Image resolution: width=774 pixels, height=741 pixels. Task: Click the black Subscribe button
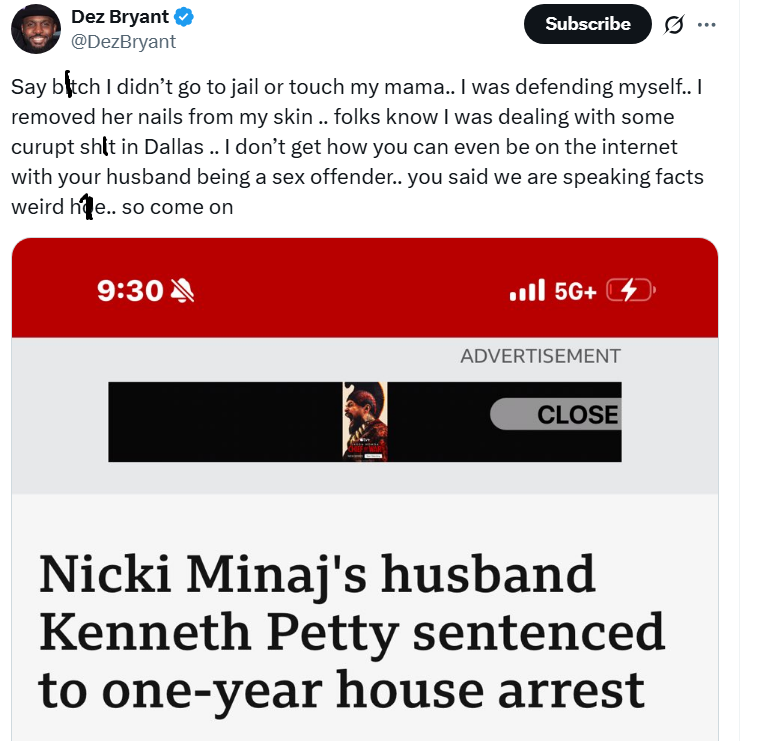pyautogui.click(x=587, y=24)
